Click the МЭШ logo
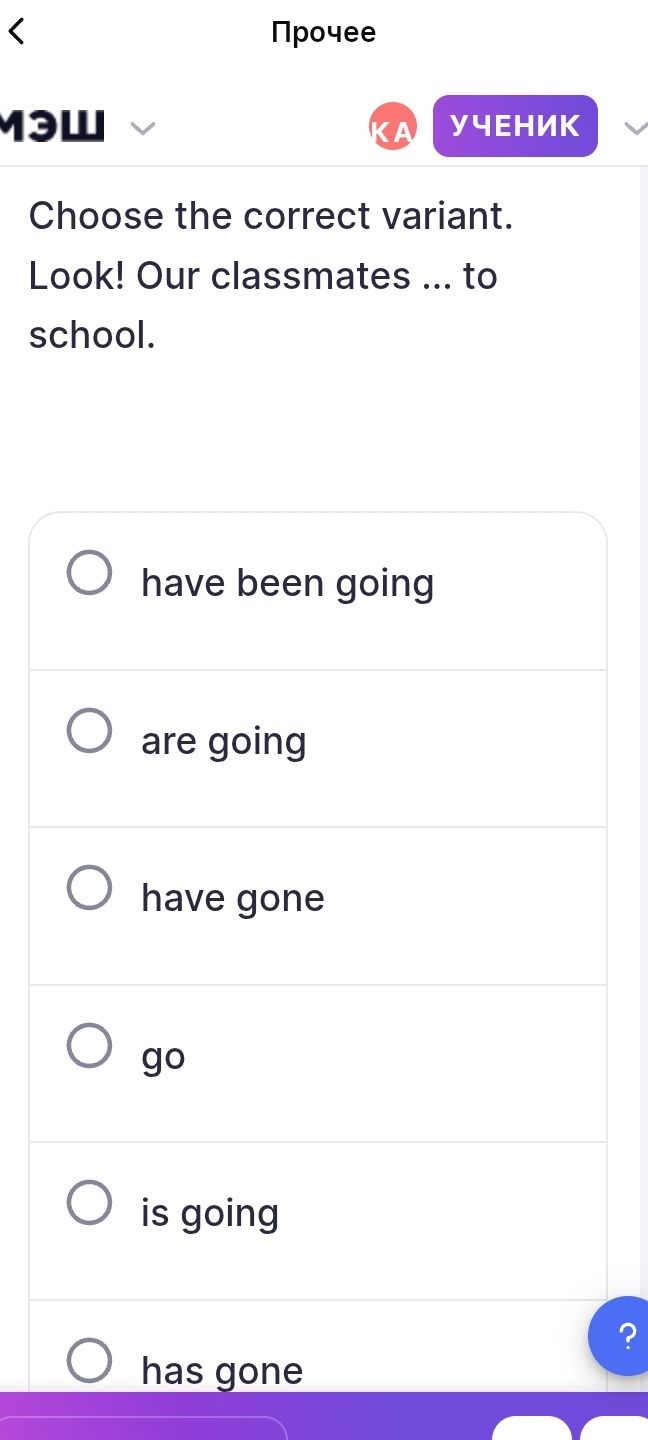 pyautogui.click(x=52, y=127)
